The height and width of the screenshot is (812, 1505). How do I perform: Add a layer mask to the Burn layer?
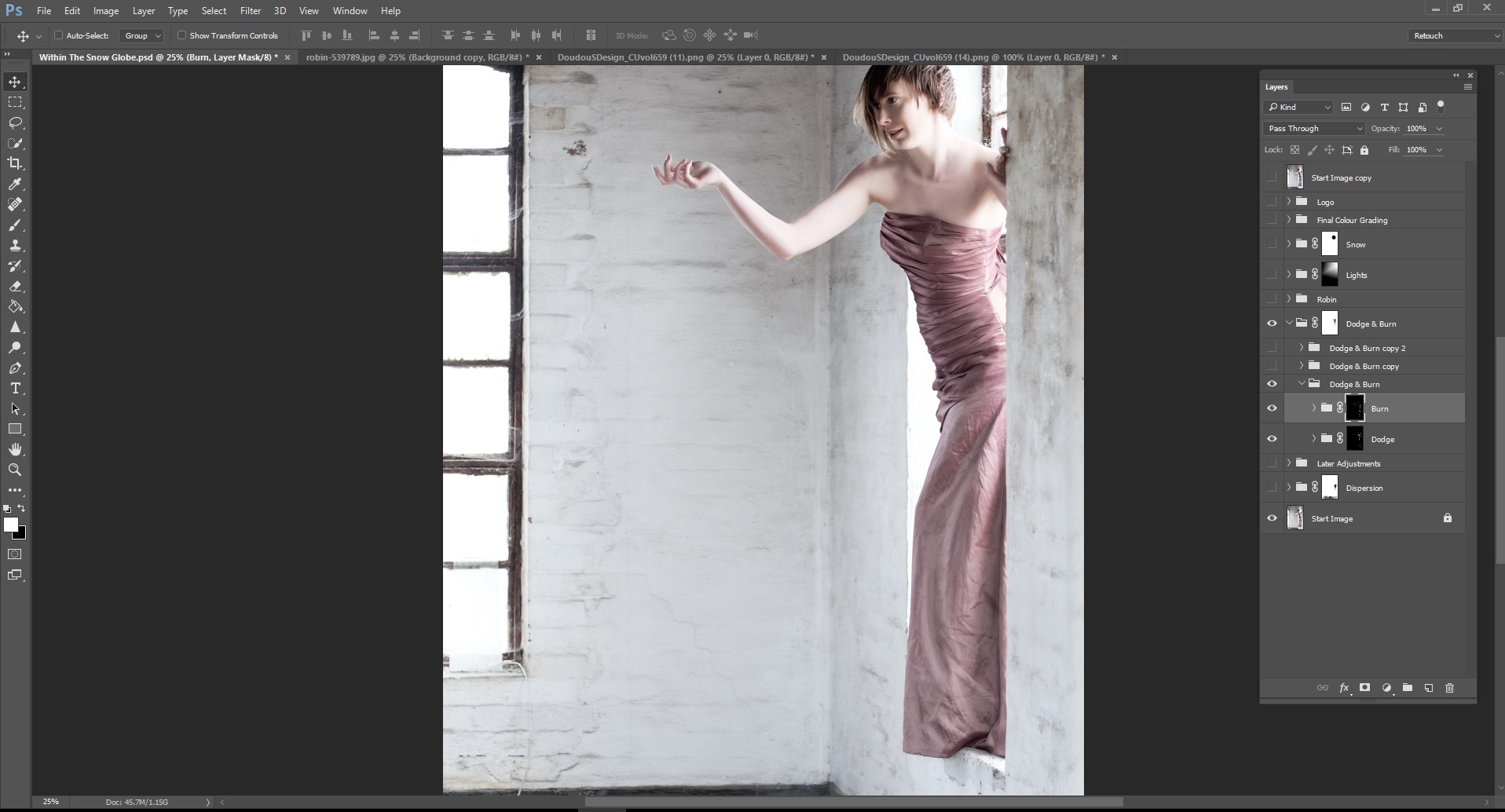pyautogui.click(x=1365, y=688)
